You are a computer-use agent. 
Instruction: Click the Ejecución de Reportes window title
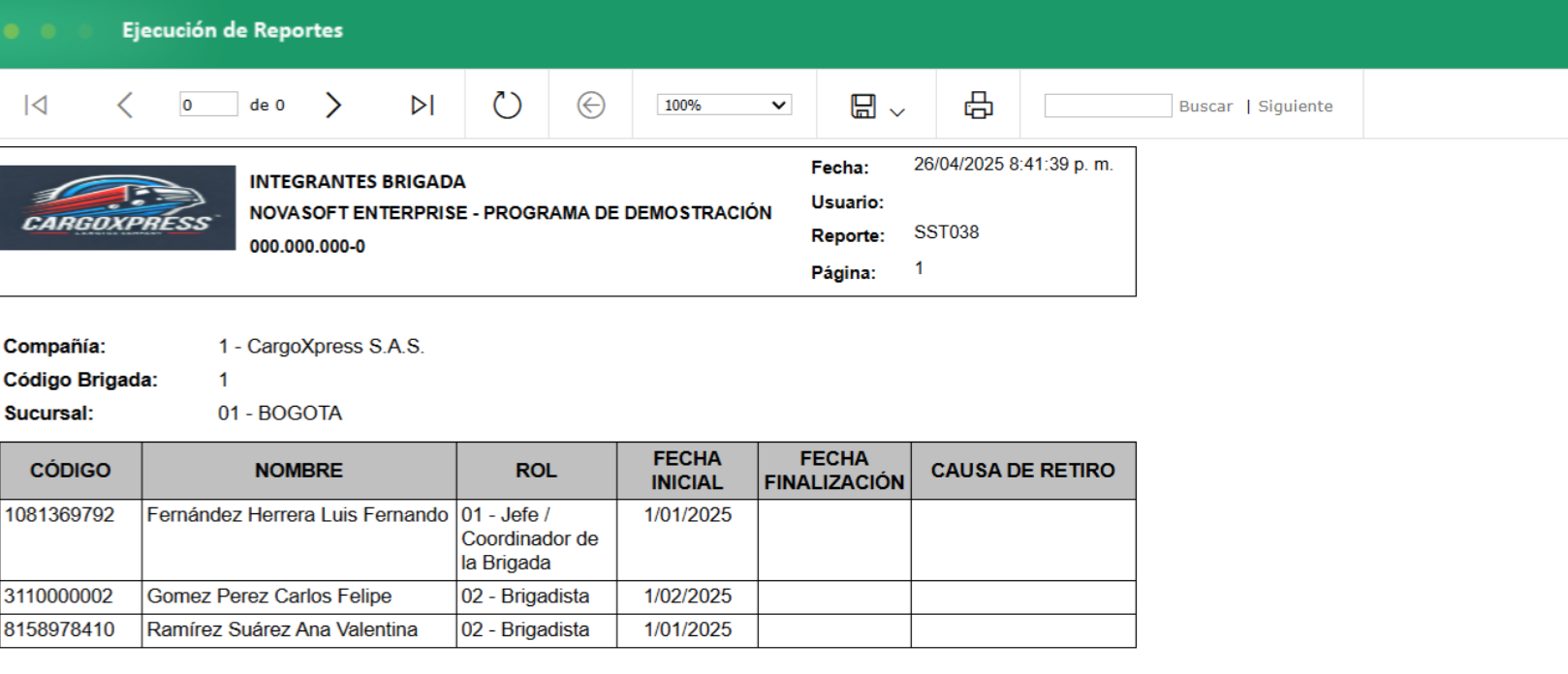pos(233,31)
